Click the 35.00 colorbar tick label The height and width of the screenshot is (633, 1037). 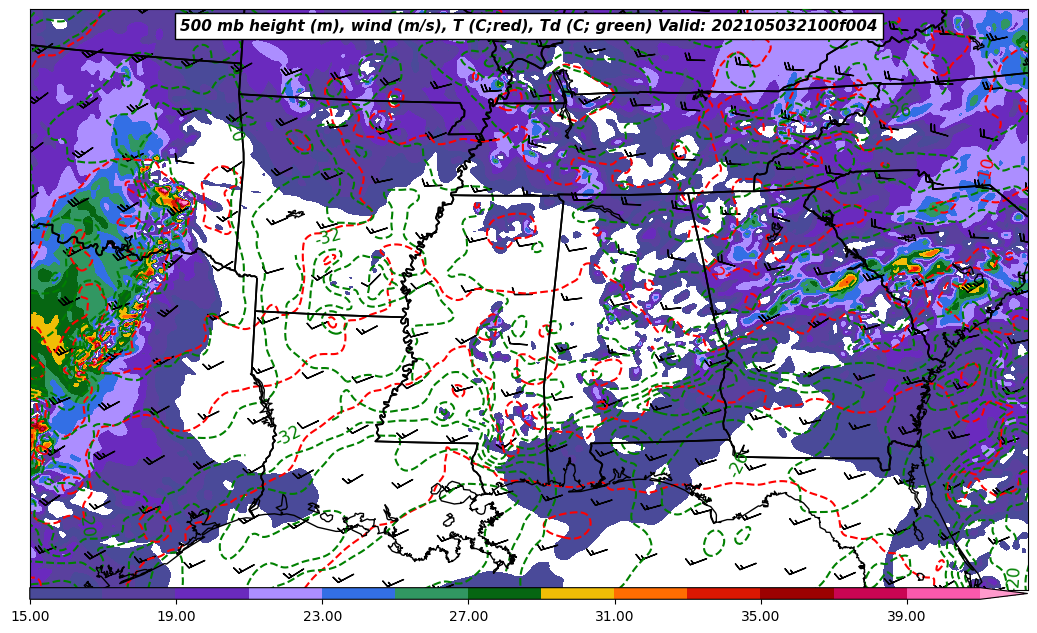[760, 616]
